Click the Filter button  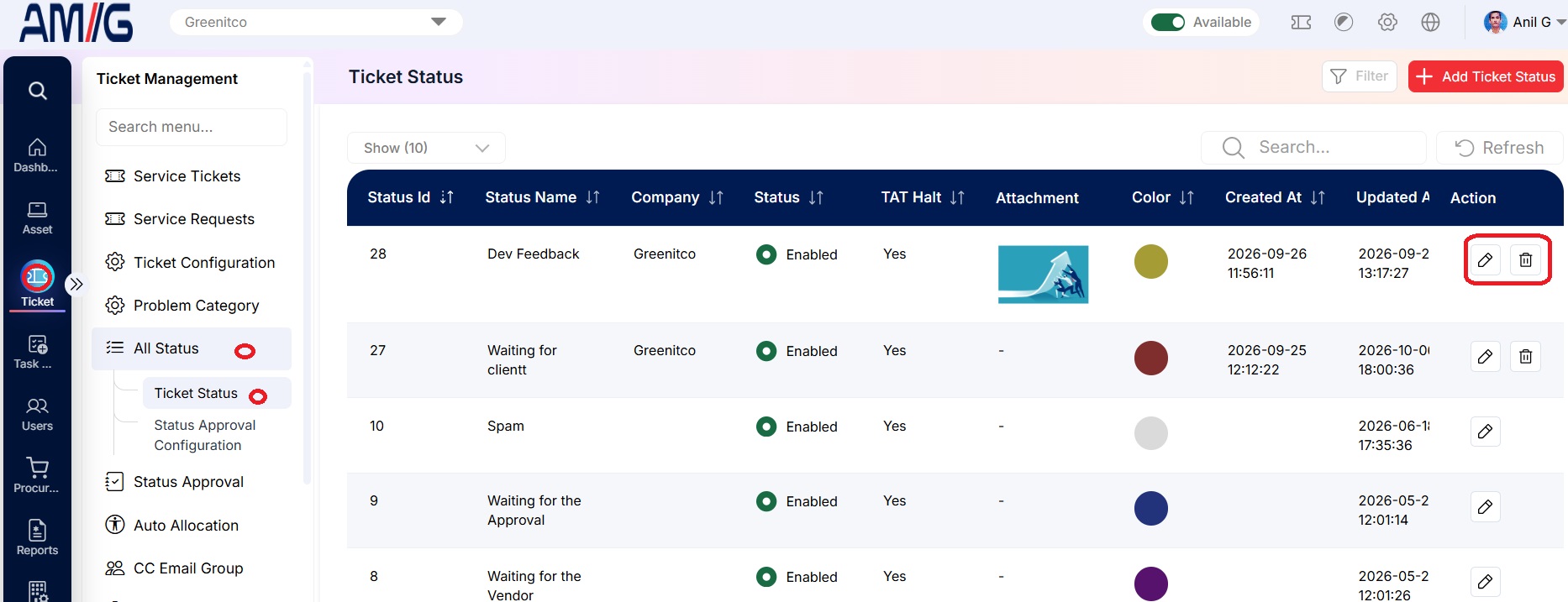click(x=1359, y=76)
